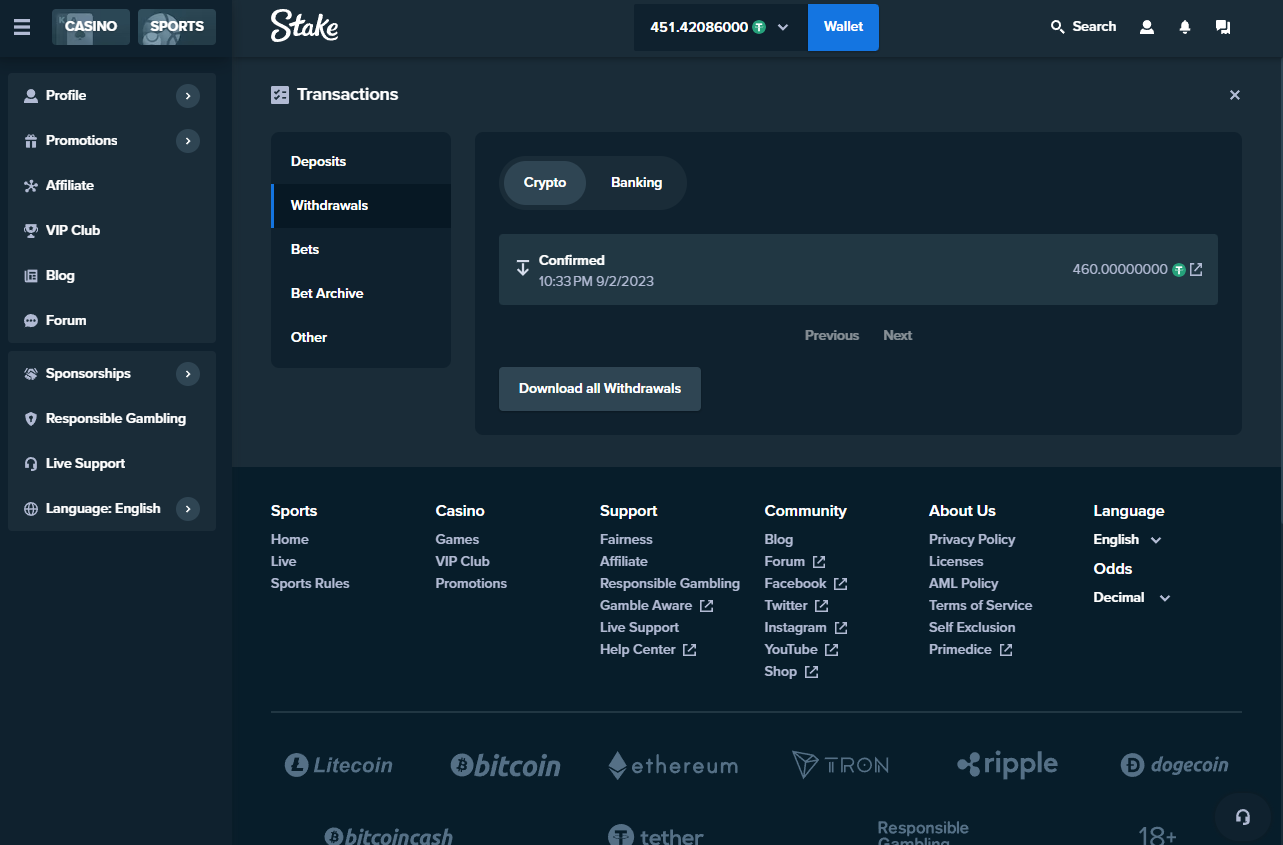The width and height of the screenshot is (1283, 845).
Task: Click the Affiliate icon in sidebar
Action: tap(31, 186)
